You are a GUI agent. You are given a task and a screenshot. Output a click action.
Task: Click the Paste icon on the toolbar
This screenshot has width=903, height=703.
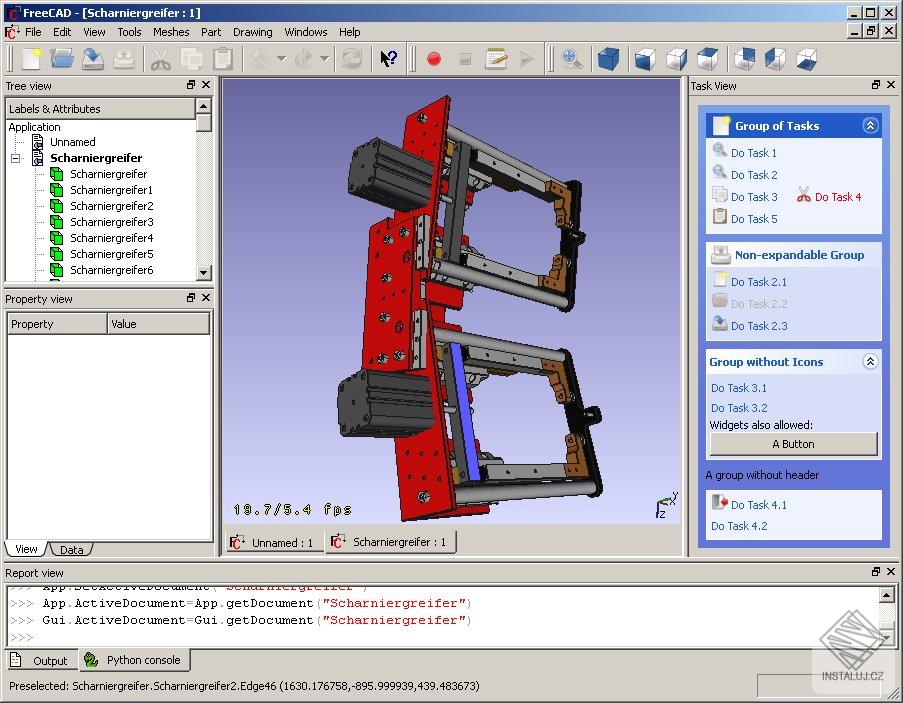click(x=222, y=59)
